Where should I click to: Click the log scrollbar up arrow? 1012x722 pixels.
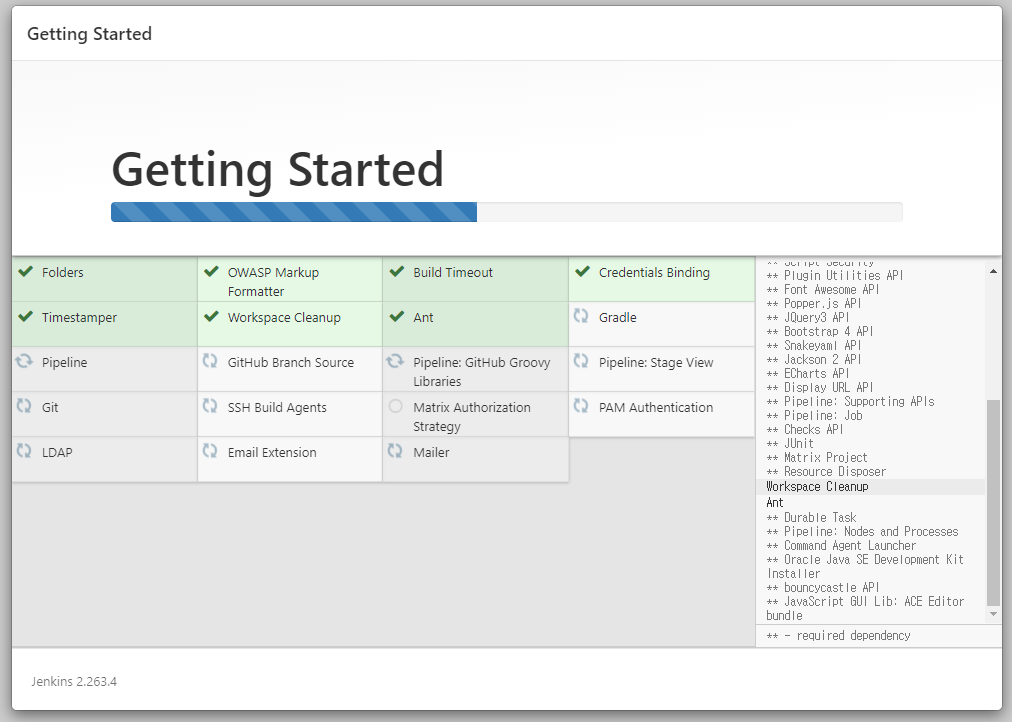pos(993,272)
